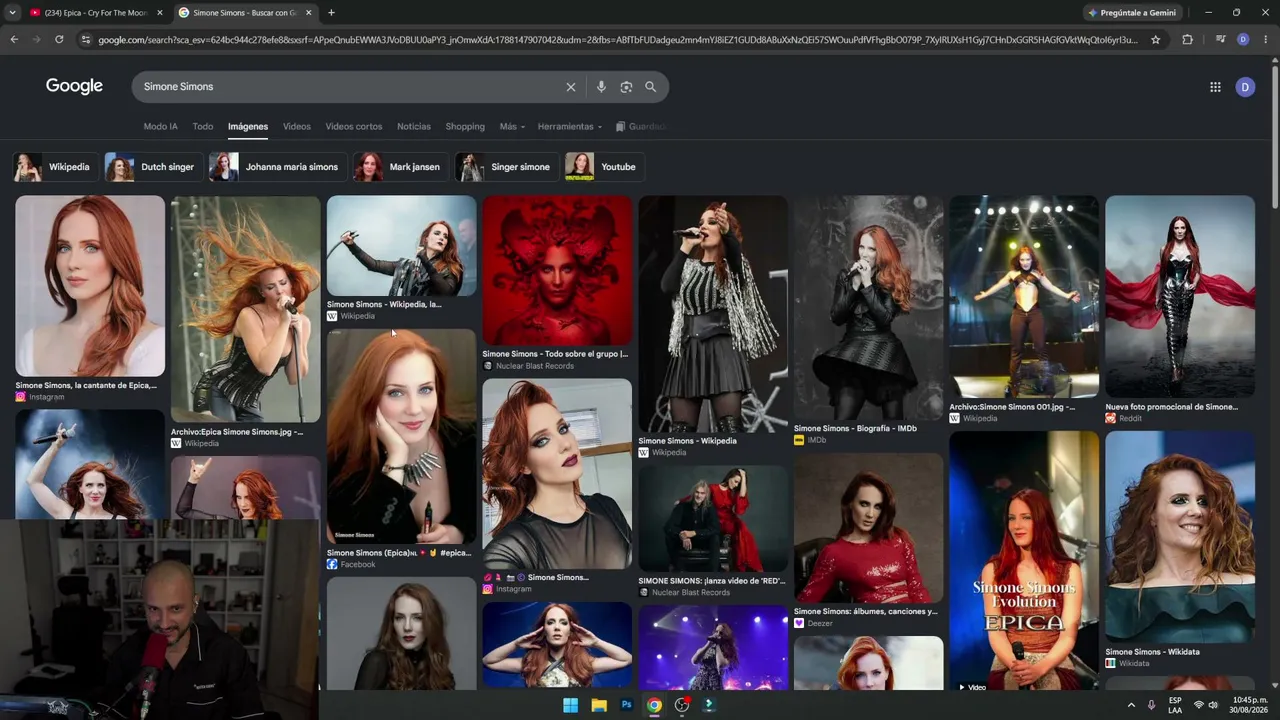Open the Deezer source link

813,623
